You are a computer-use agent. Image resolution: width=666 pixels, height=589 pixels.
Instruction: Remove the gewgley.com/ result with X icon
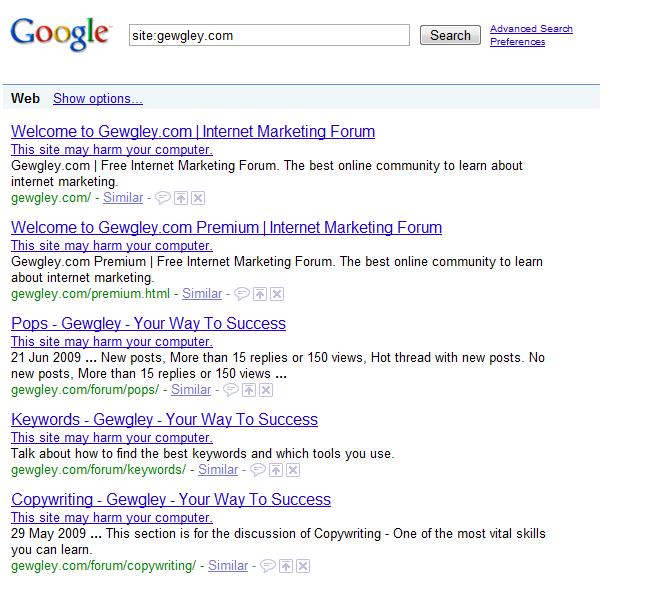198,198
